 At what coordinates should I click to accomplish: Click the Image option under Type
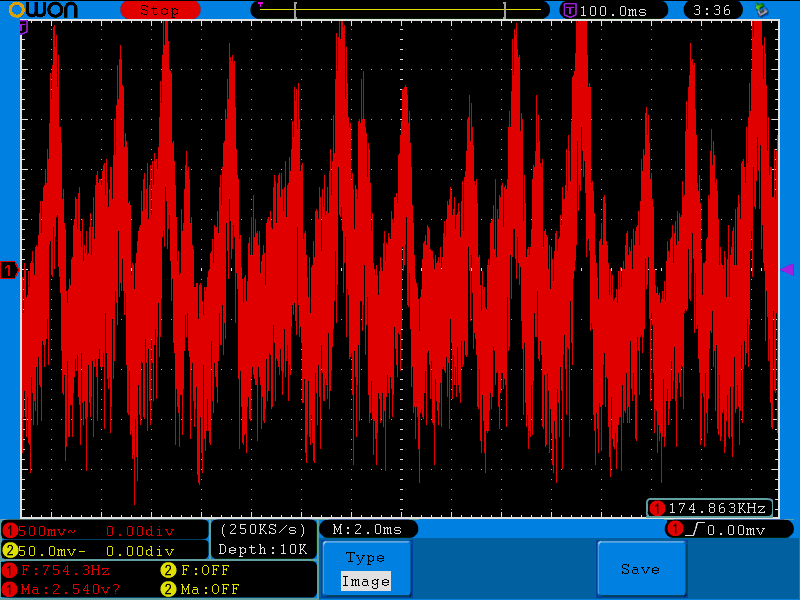coord(366,581)
